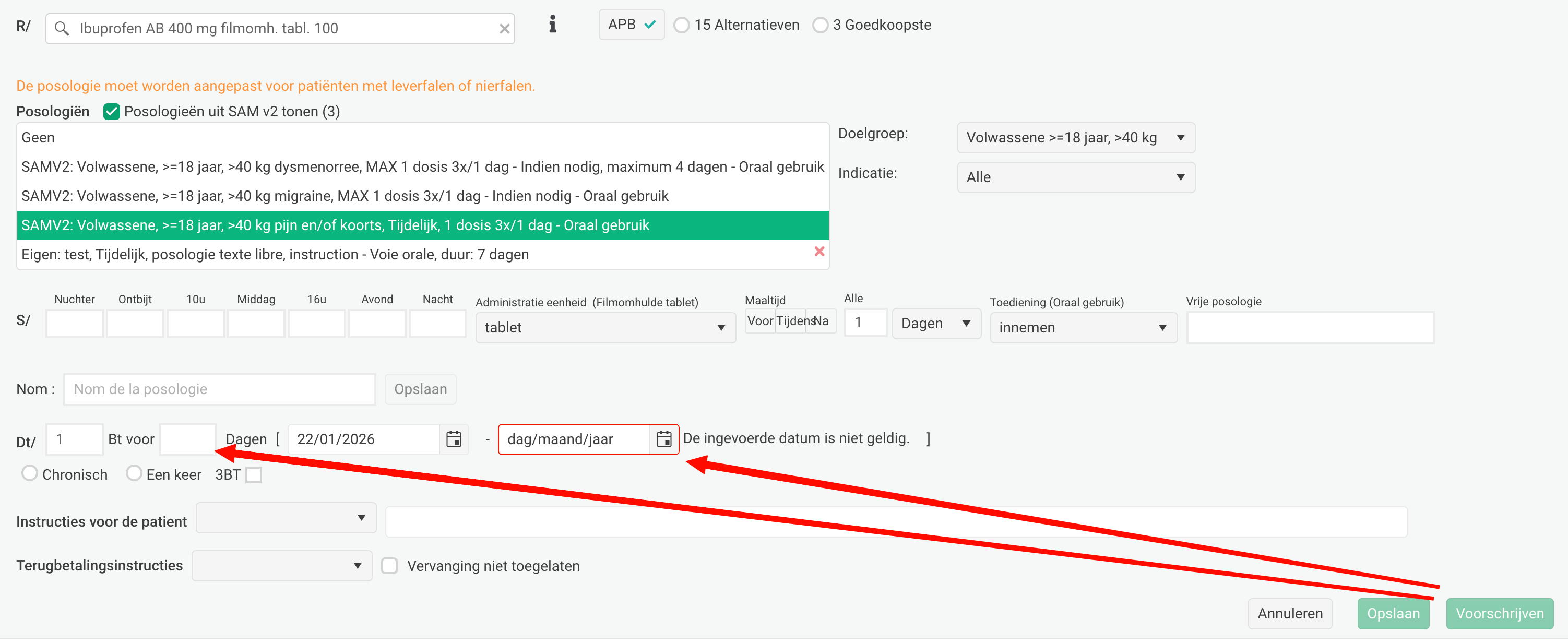Click the APB checkmark button
This screenshot has width=1568, height=643.
coord(631,25)
